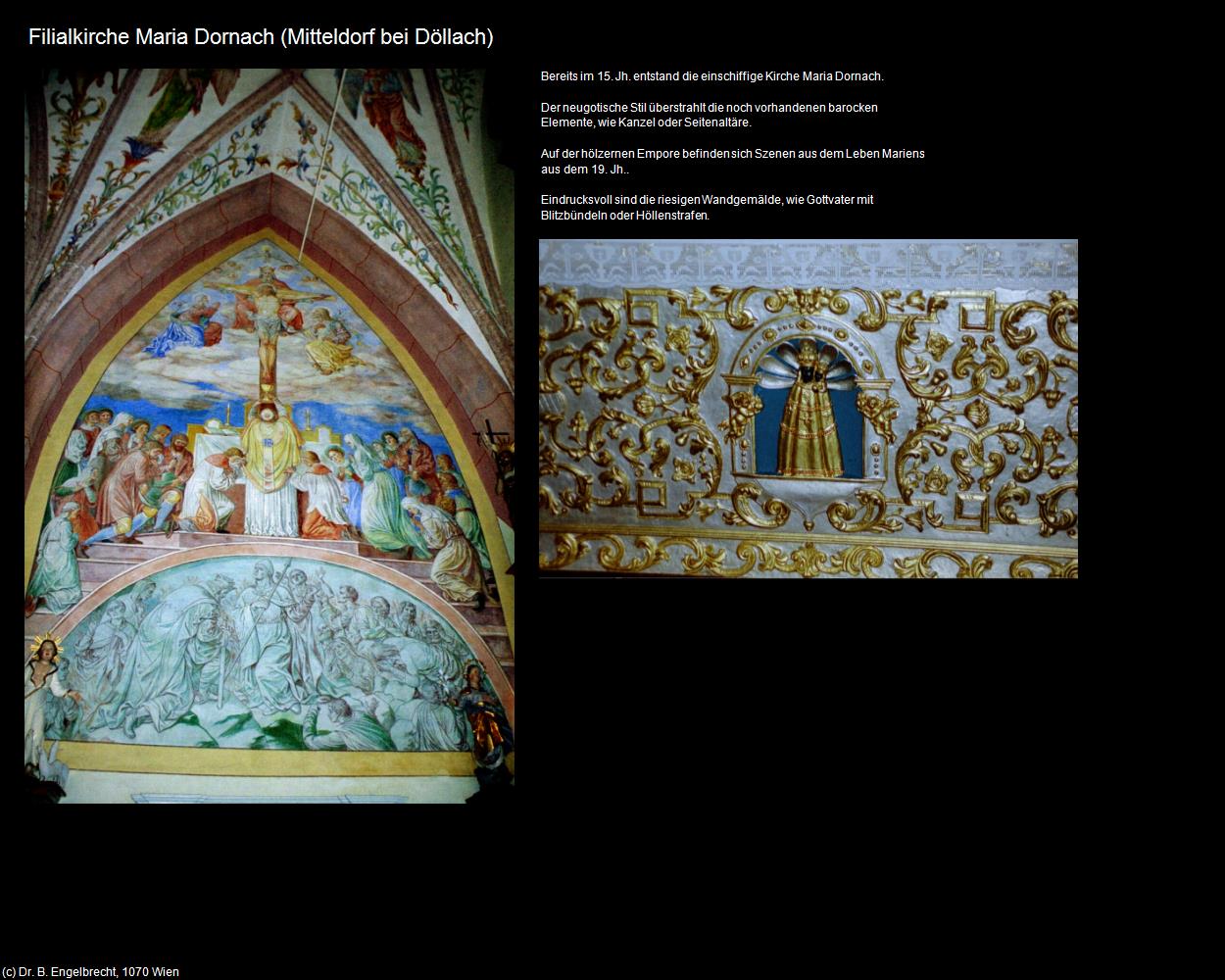The image size is (1225, 980).
Task: Open the tall fresco wall painting photo
Action: (x=269, y=436)
